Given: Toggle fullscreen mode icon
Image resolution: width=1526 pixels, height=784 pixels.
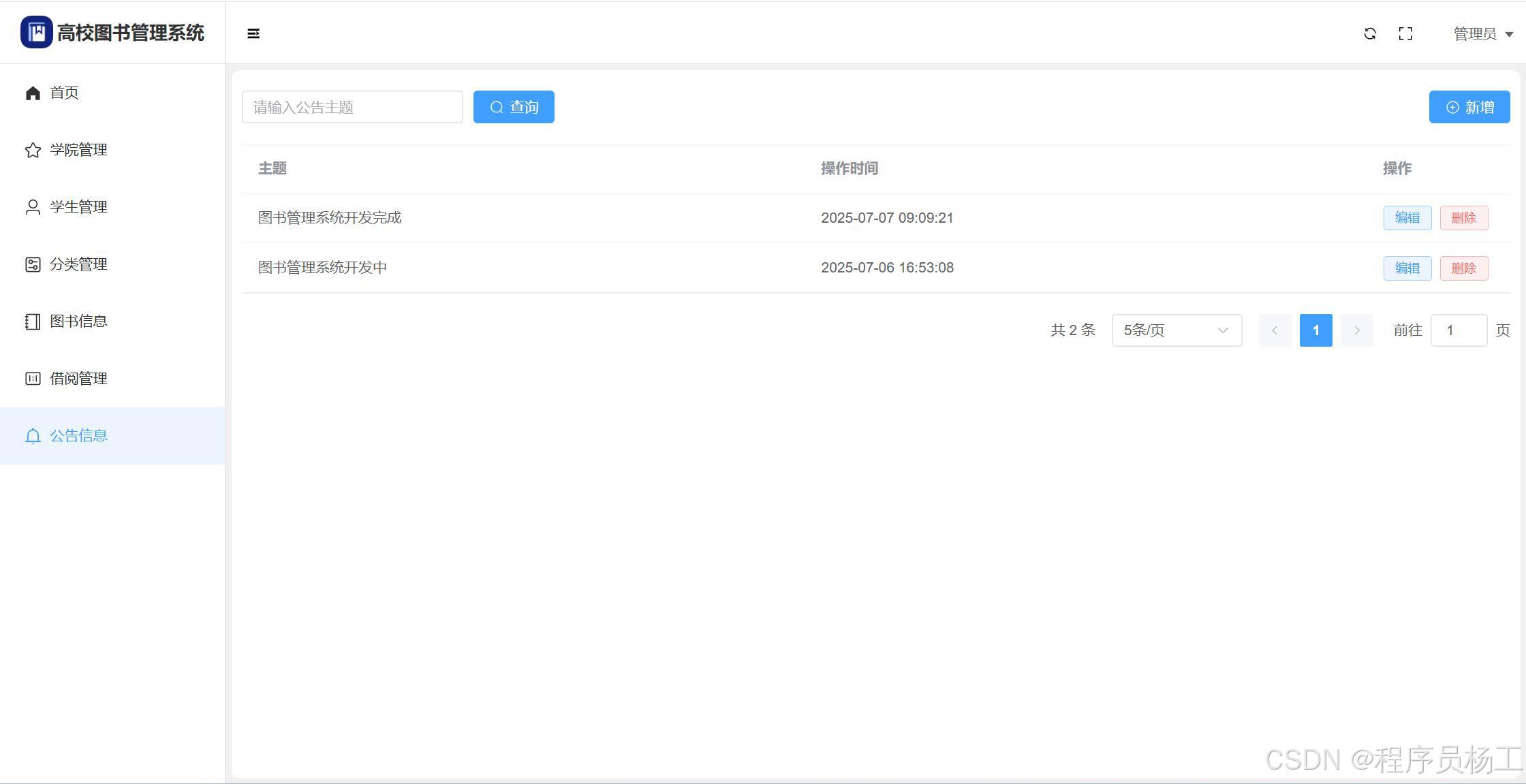Looking at the screenshot, I should tap(1405, 33).
